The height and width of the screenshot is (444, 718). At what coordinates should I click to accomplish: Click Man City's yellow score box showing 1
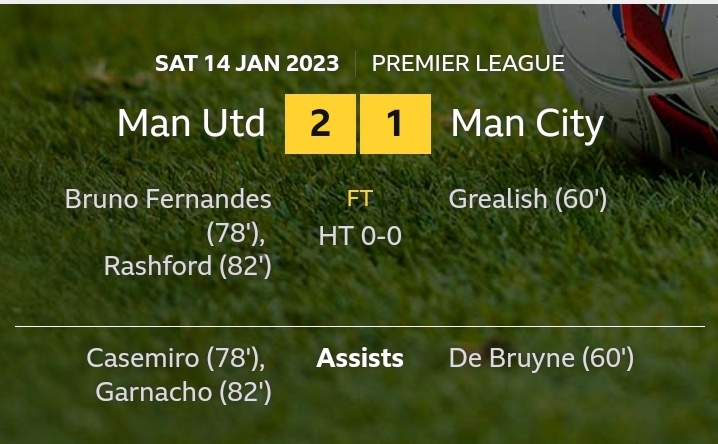tap(395, 124)
